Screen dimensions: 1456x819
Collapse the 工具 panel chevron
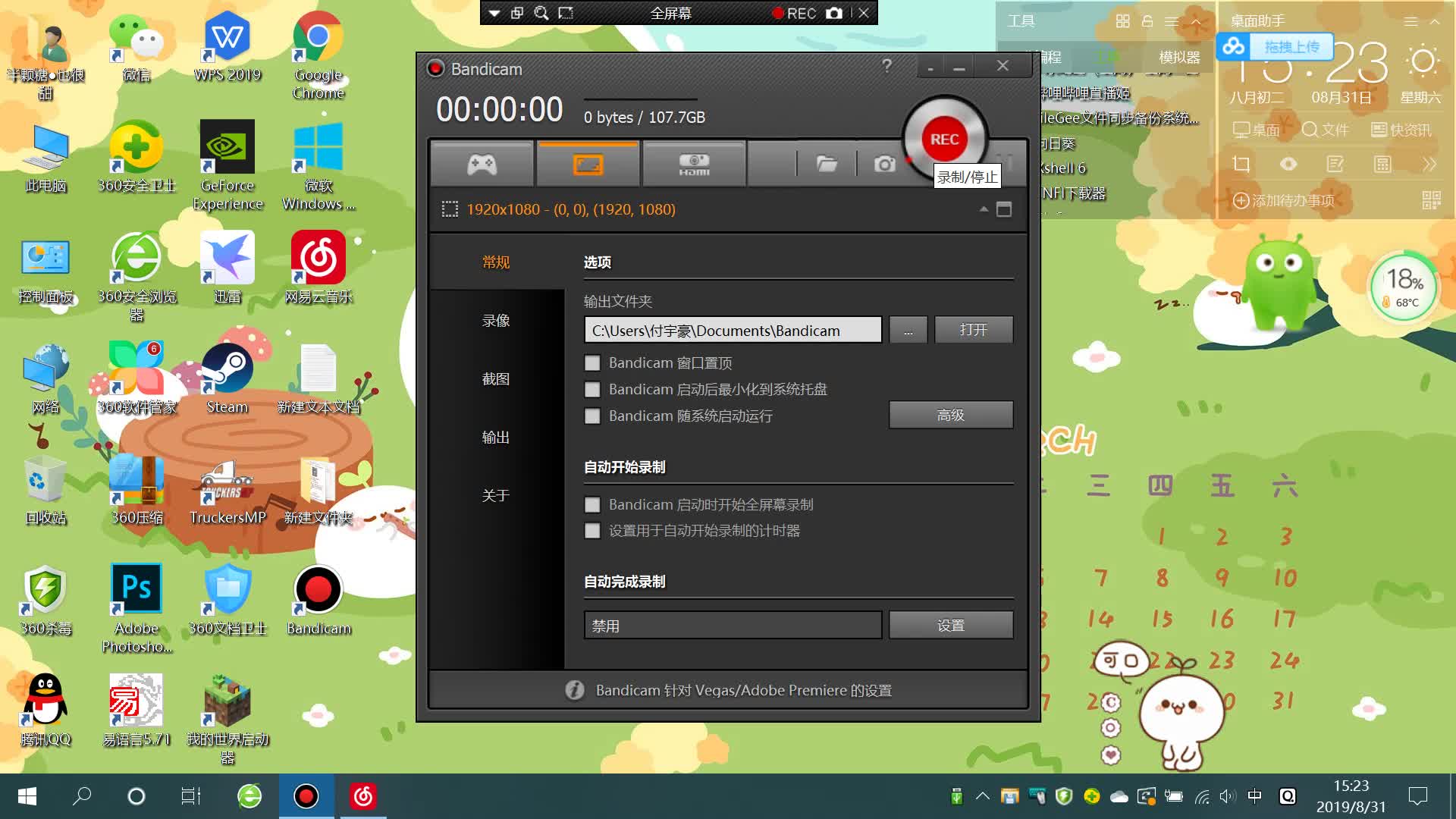pyautogui.click(x=1196, y=21)
